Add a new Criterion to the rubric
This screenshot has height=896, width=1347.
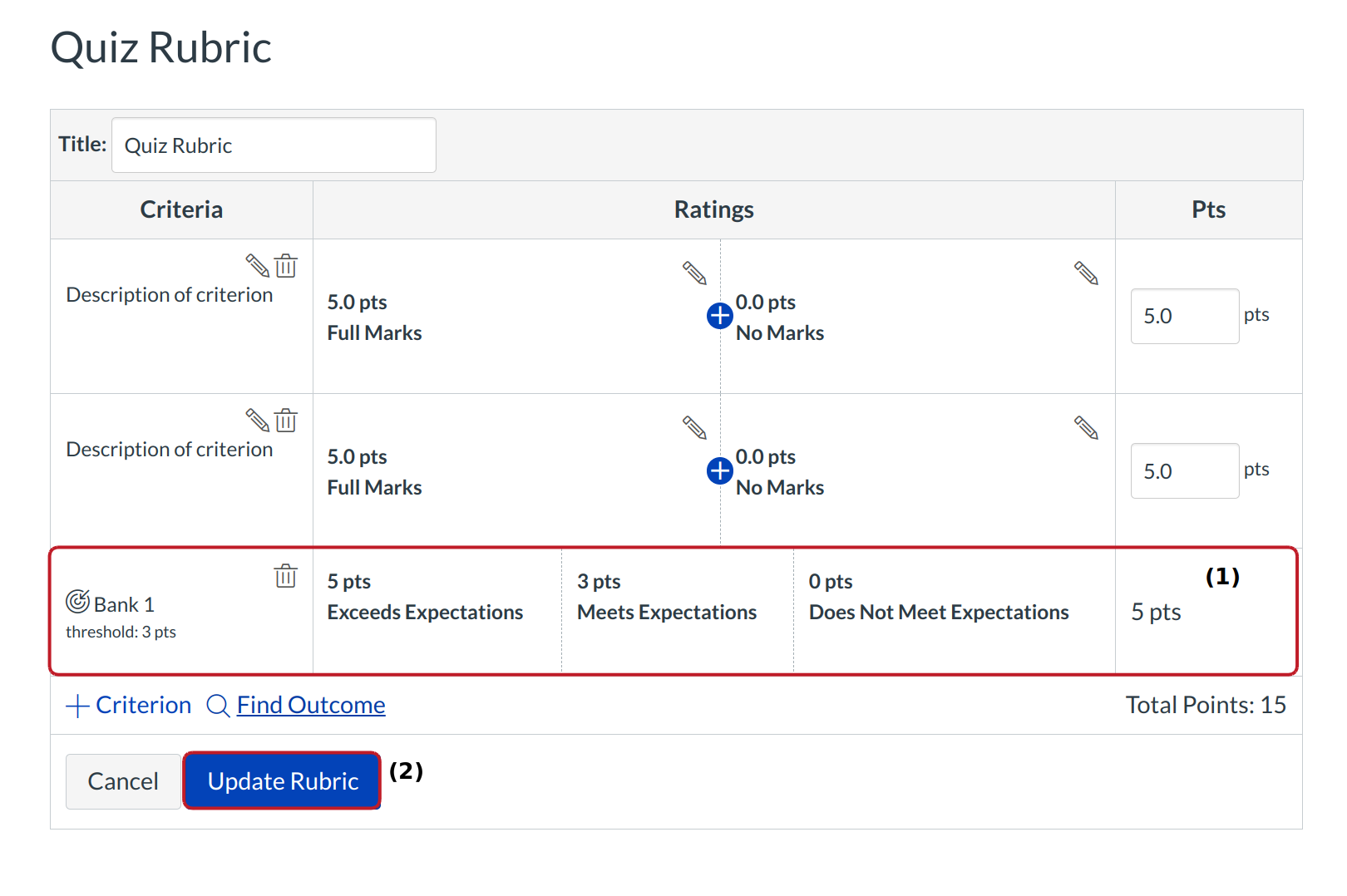pyautogui.click(x=129, y=706)
